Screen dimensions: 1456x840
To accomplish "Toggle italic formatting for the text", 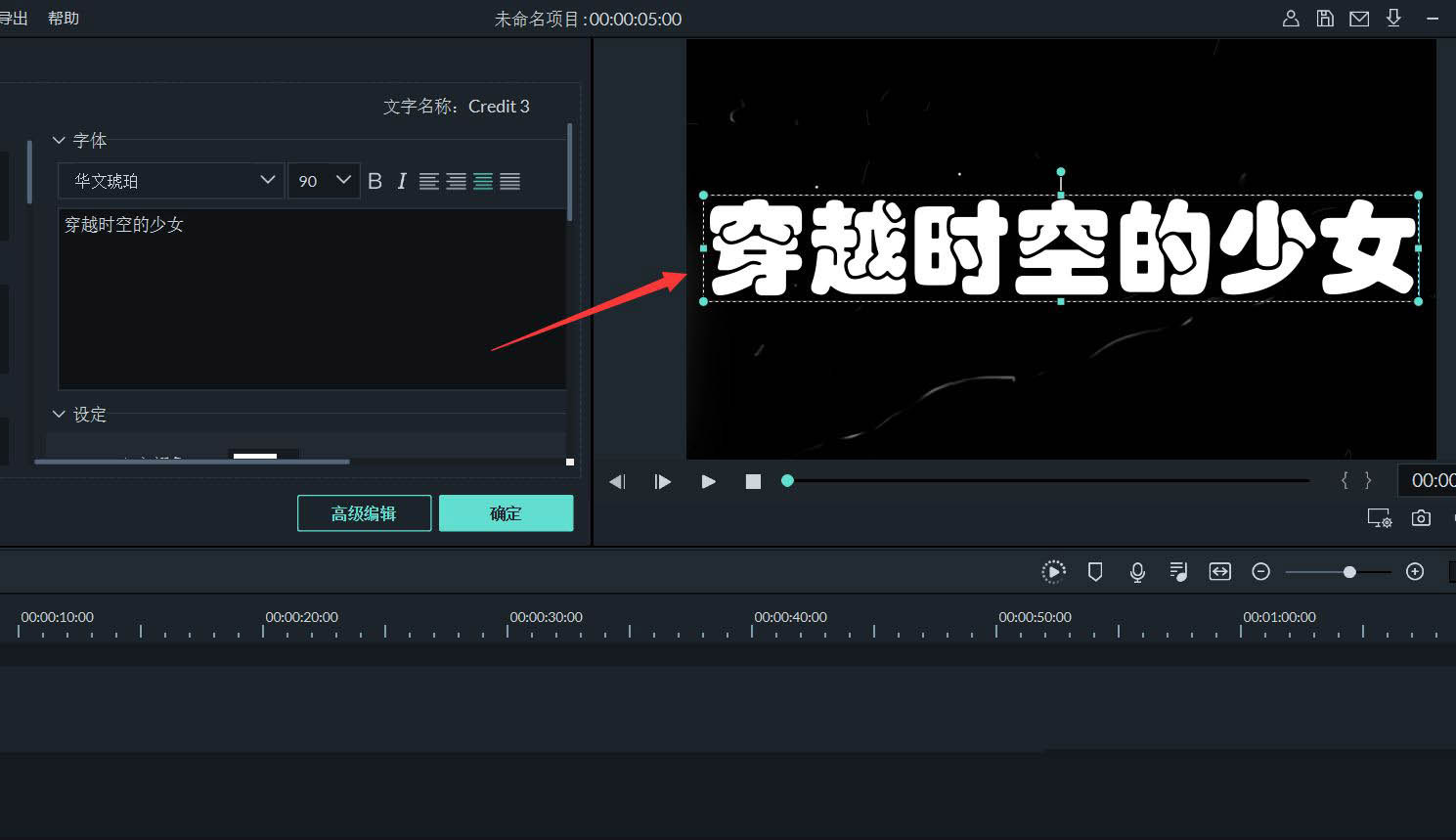I will pyautogui.click(x=401, y=180).
